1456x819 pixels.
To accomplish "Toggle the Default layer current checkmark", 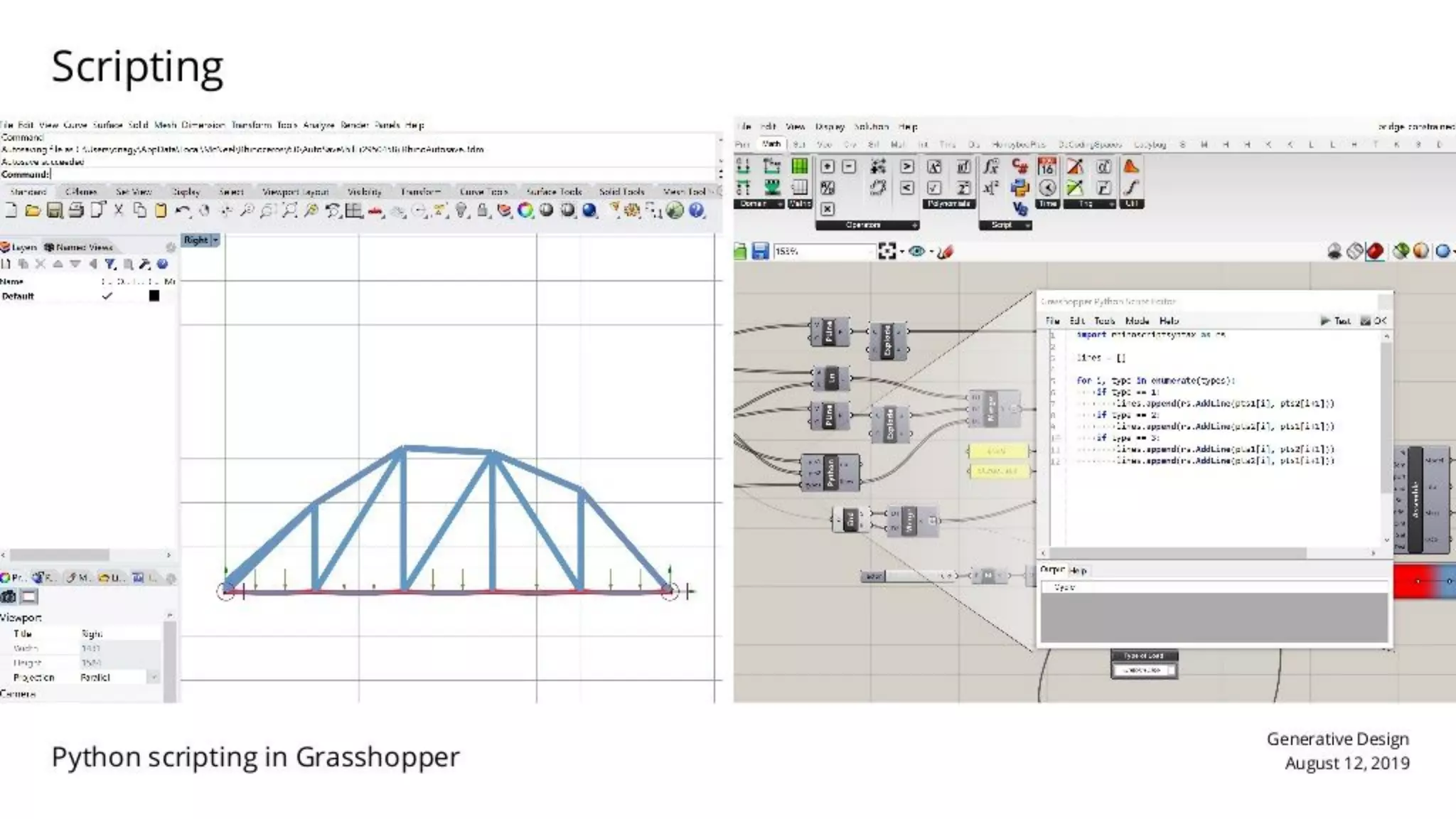I will click(107, 296).
